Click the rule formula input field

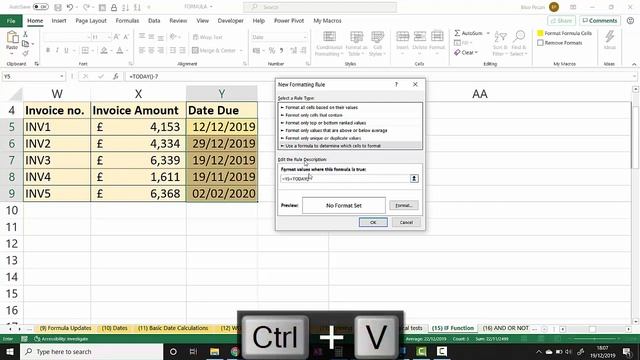(345, 179)
